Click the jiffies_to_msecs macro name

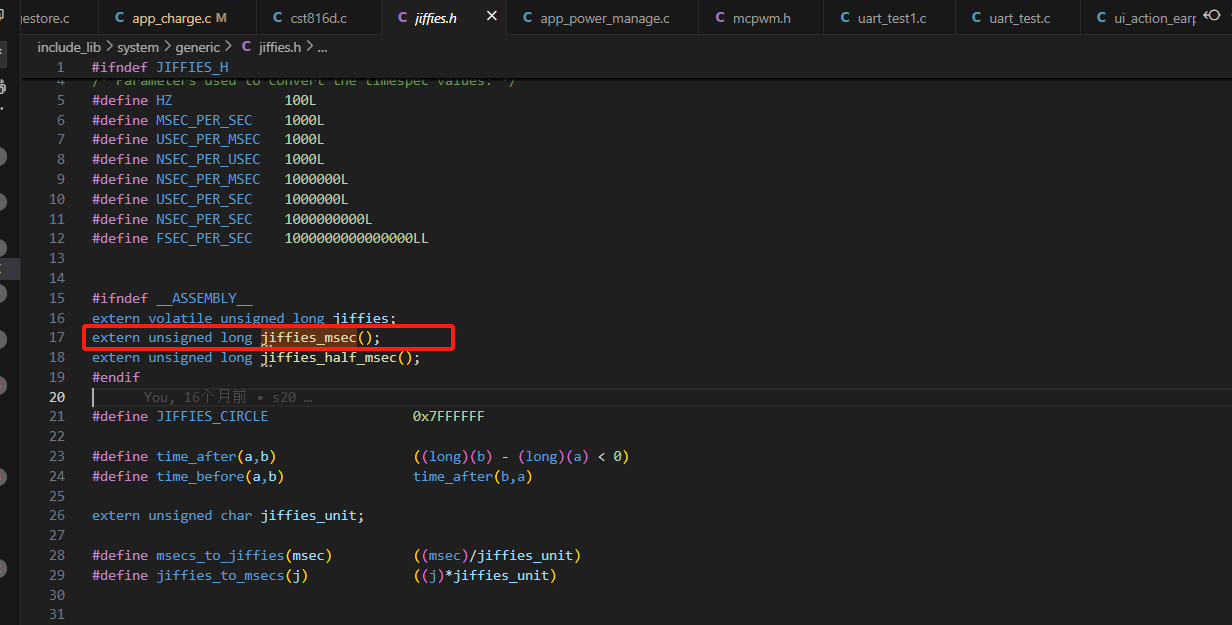pyautogui.click(x=220, y=575)
